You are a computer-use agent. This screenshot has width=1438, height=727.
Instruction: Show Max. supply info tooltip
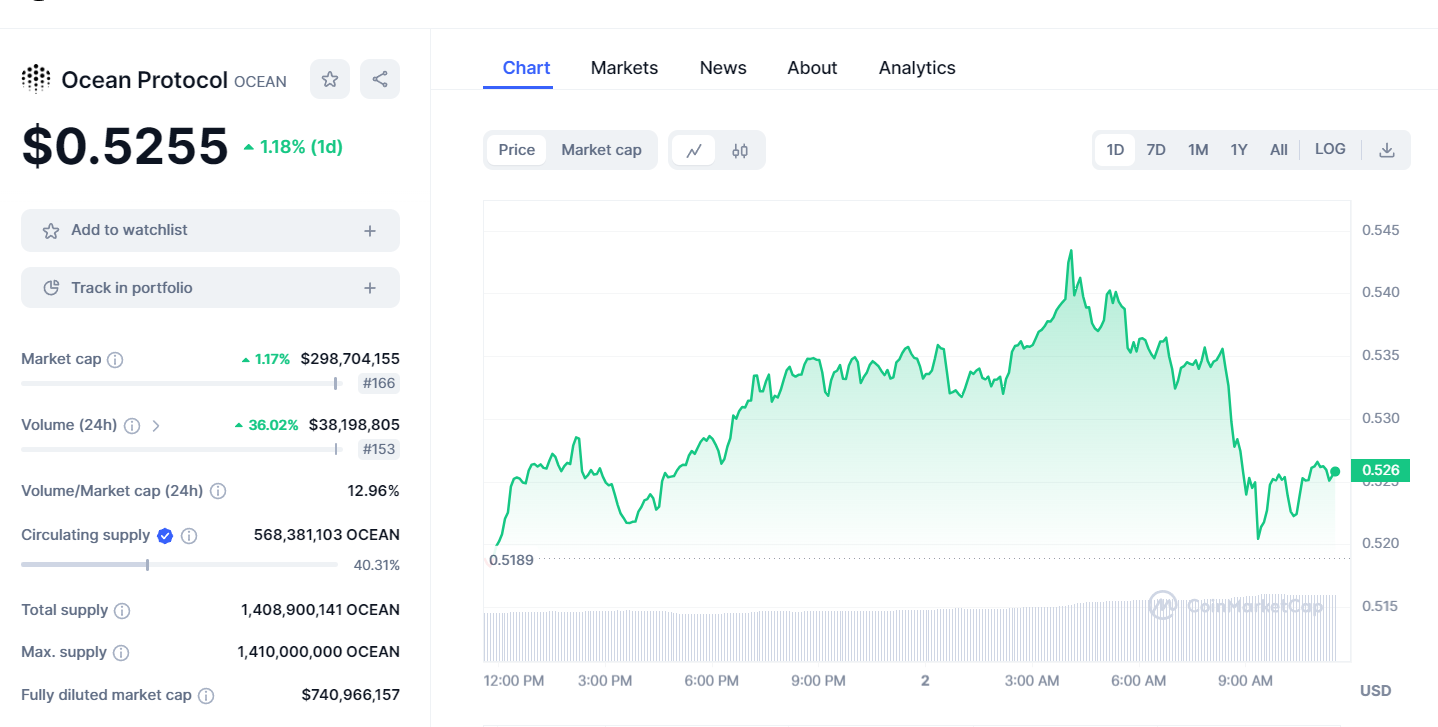[121, 652]
